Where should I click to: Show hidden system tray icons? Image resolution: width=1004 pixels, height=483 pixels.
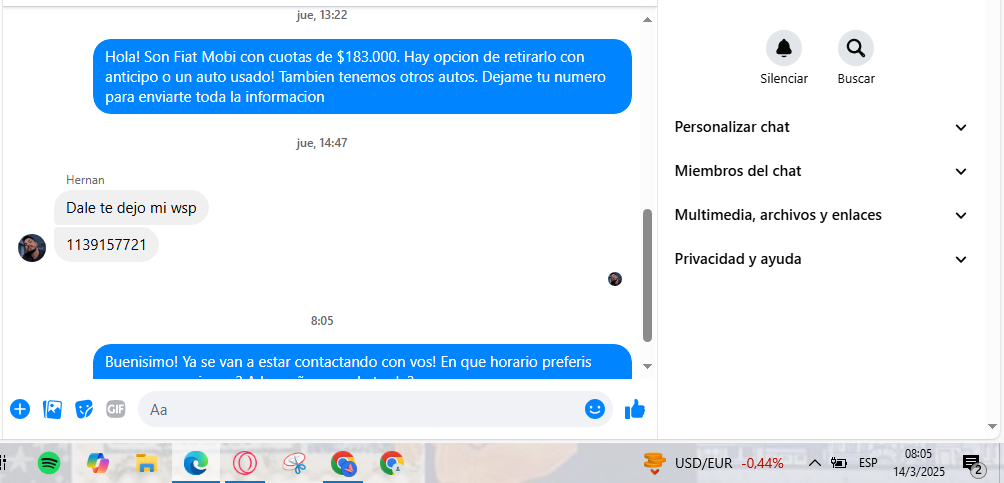pyautogui.click(x=814, y=463)
